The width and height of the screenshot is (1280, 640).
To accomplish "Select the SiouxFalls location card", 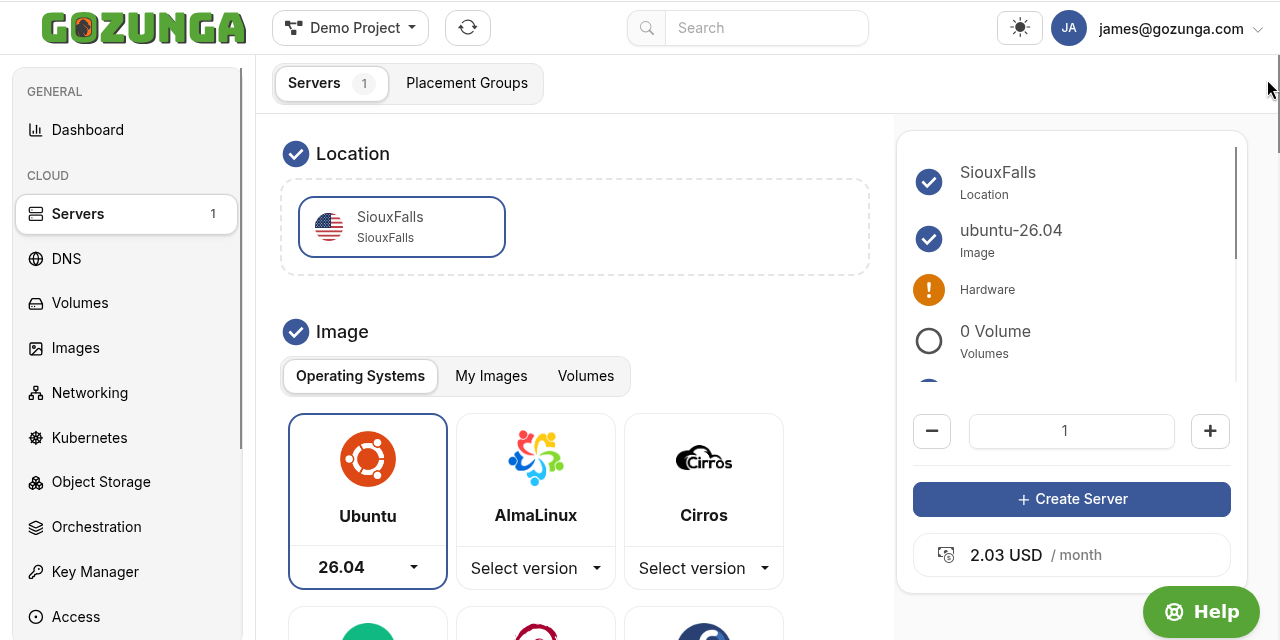I will click(x=402, y=227).
